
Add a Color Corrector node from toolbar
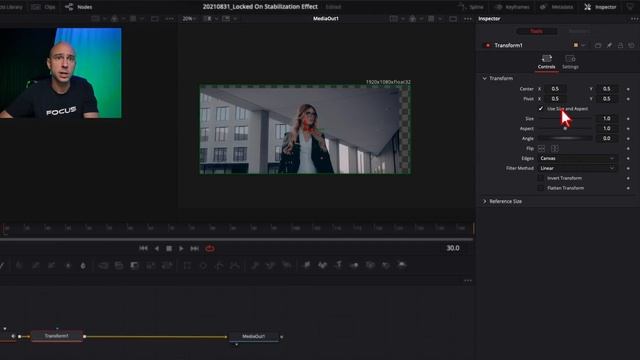point(18,266)
